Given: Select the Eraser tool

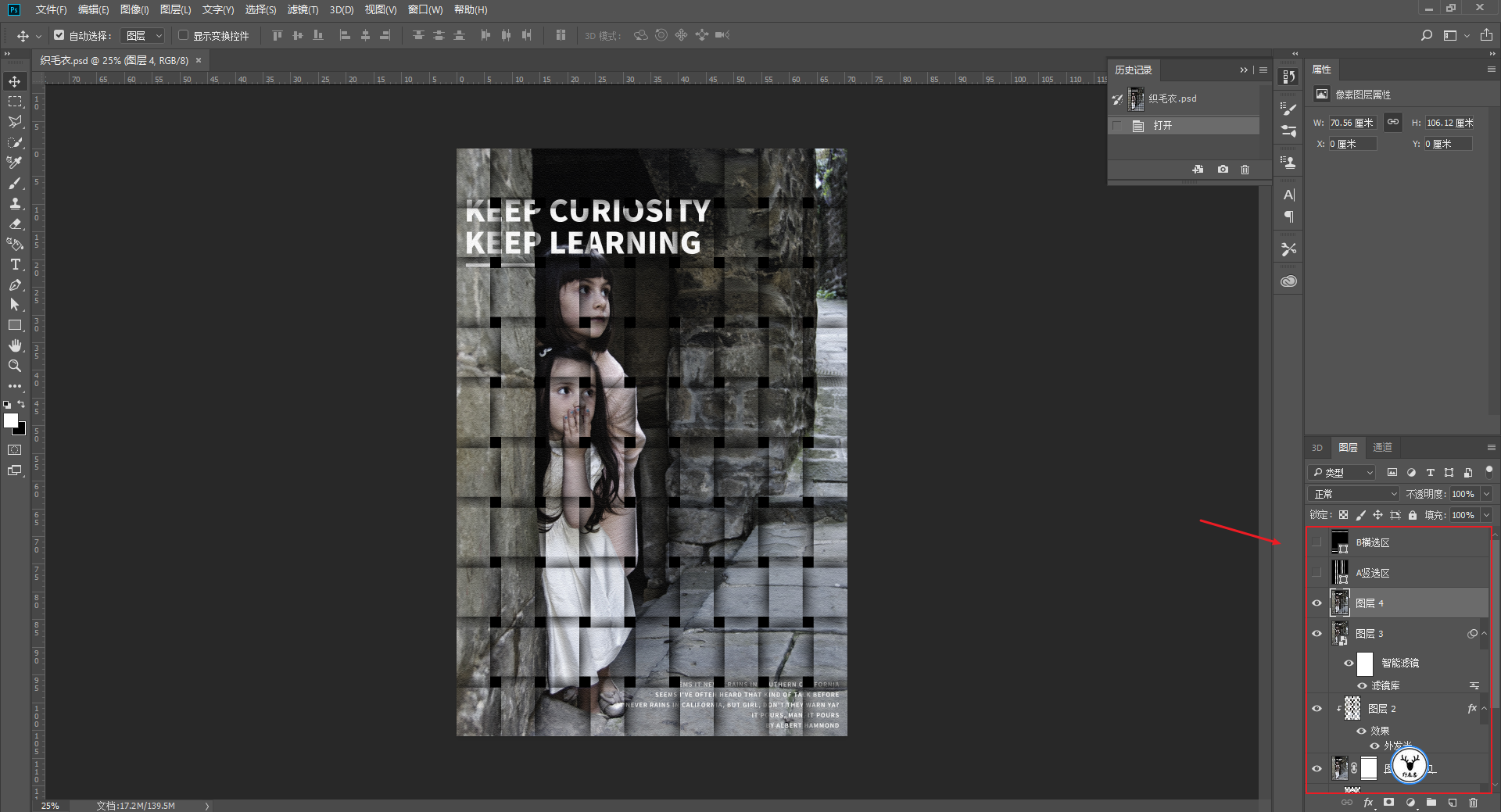Looking at the screenshot, I should pyautogui.click(x=15, y=224).
